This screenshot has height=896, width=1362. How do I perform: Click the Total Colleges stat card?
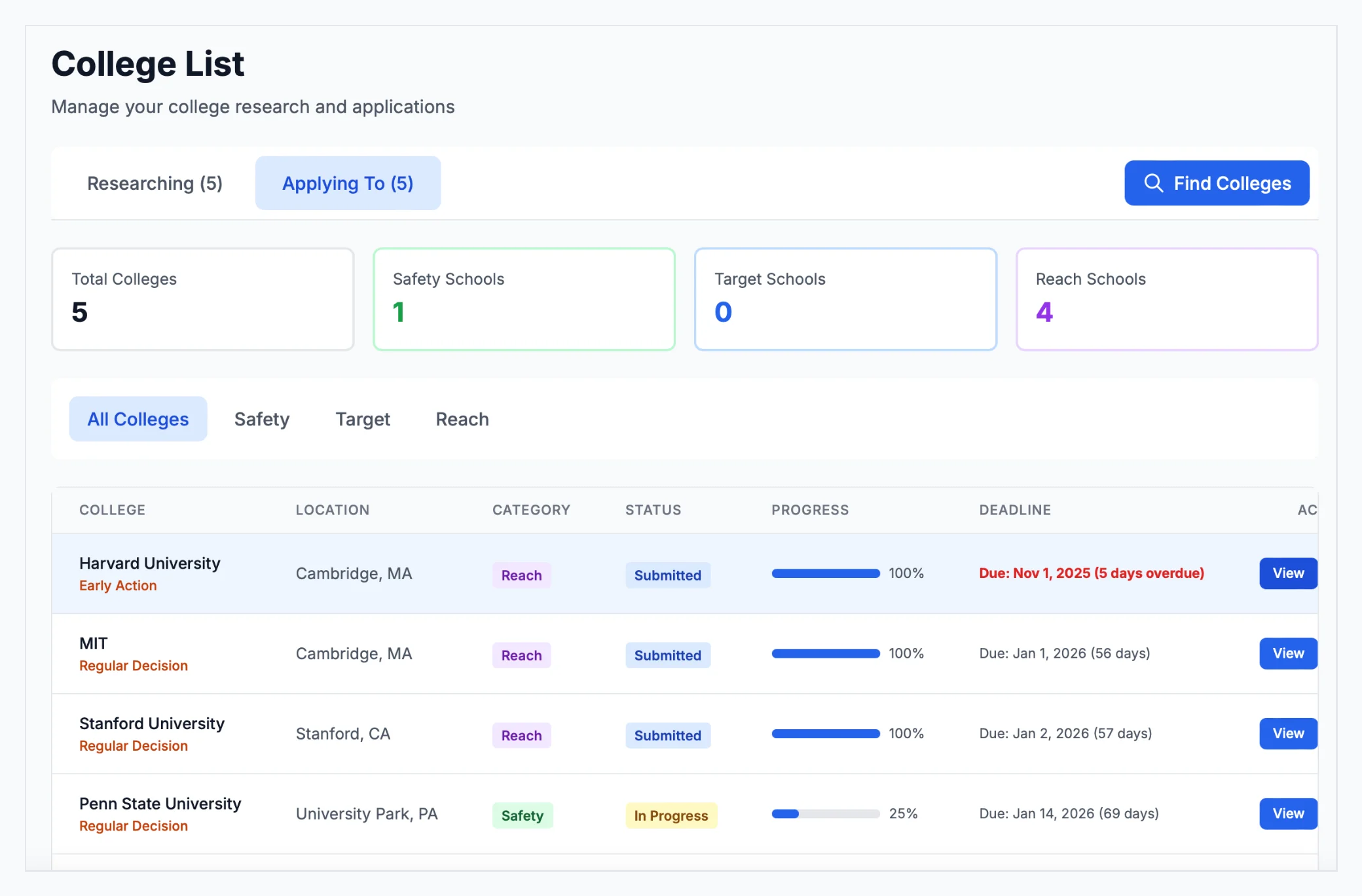(202, 298)
